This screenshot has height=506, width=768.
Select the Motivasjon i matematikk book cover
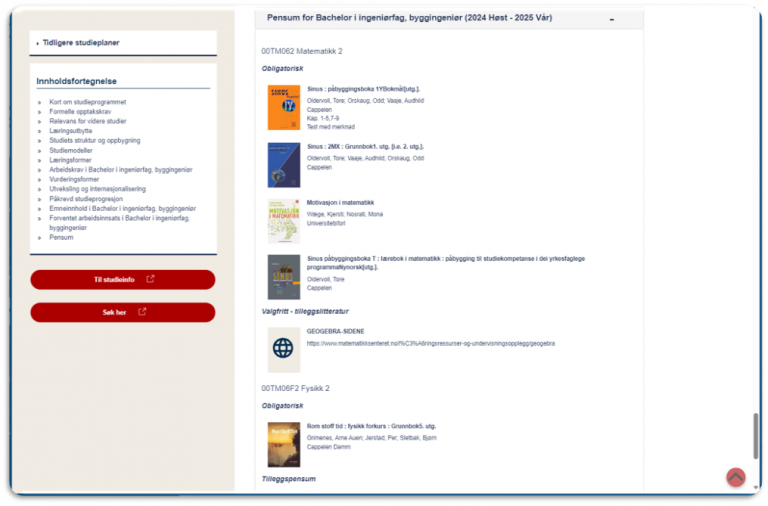(x=283, y=221)
